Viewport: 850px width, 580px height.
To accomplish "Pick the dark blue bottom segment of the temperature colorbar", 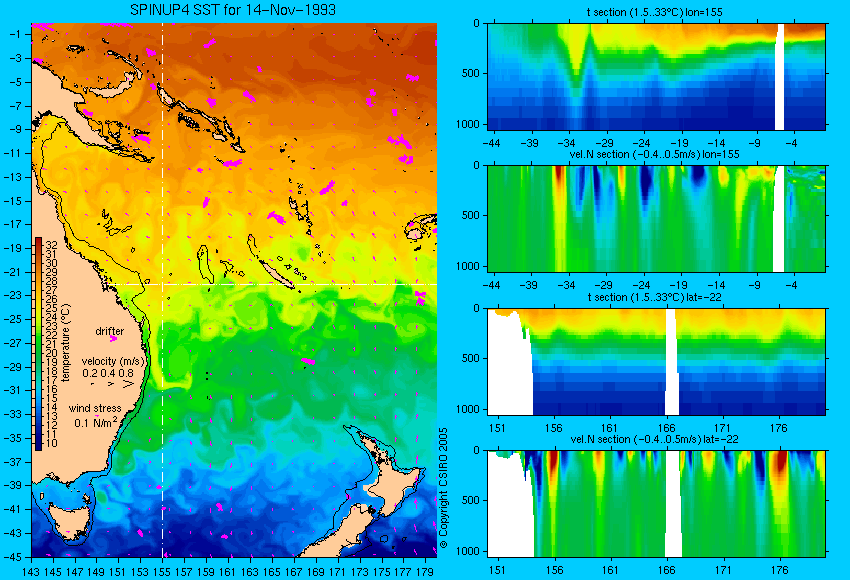I will [x=38, y=444].
